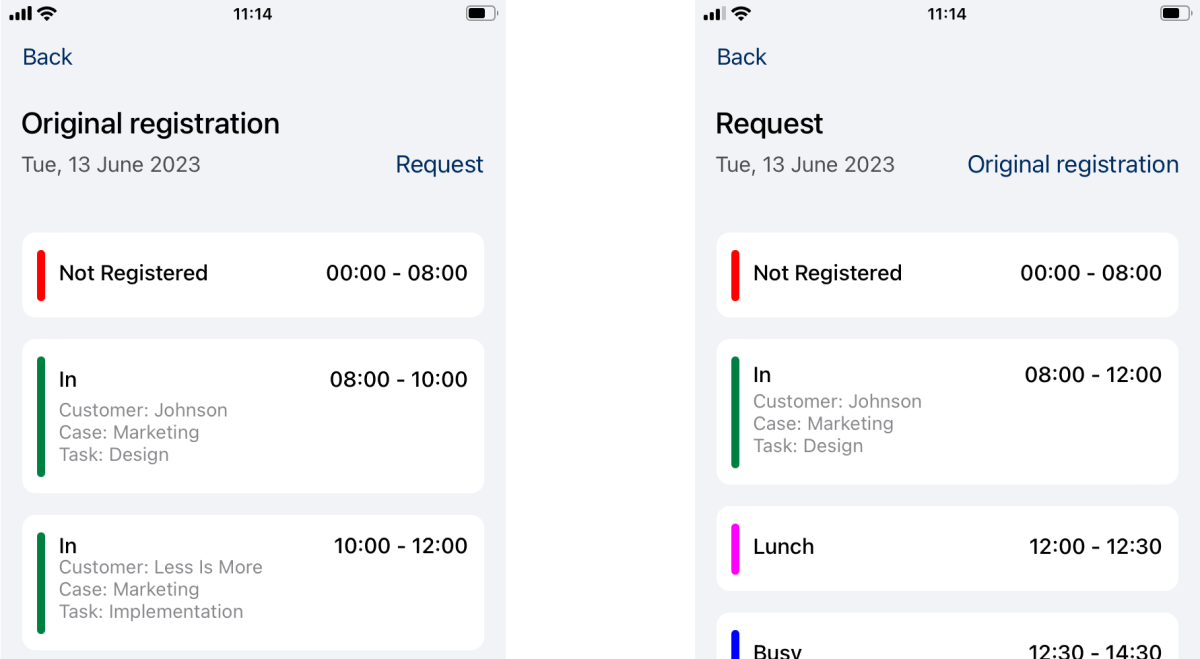Open the Busy 12:30 - 14:30 entry
This screenshot has height=659, width=1200.
(947, 636)
